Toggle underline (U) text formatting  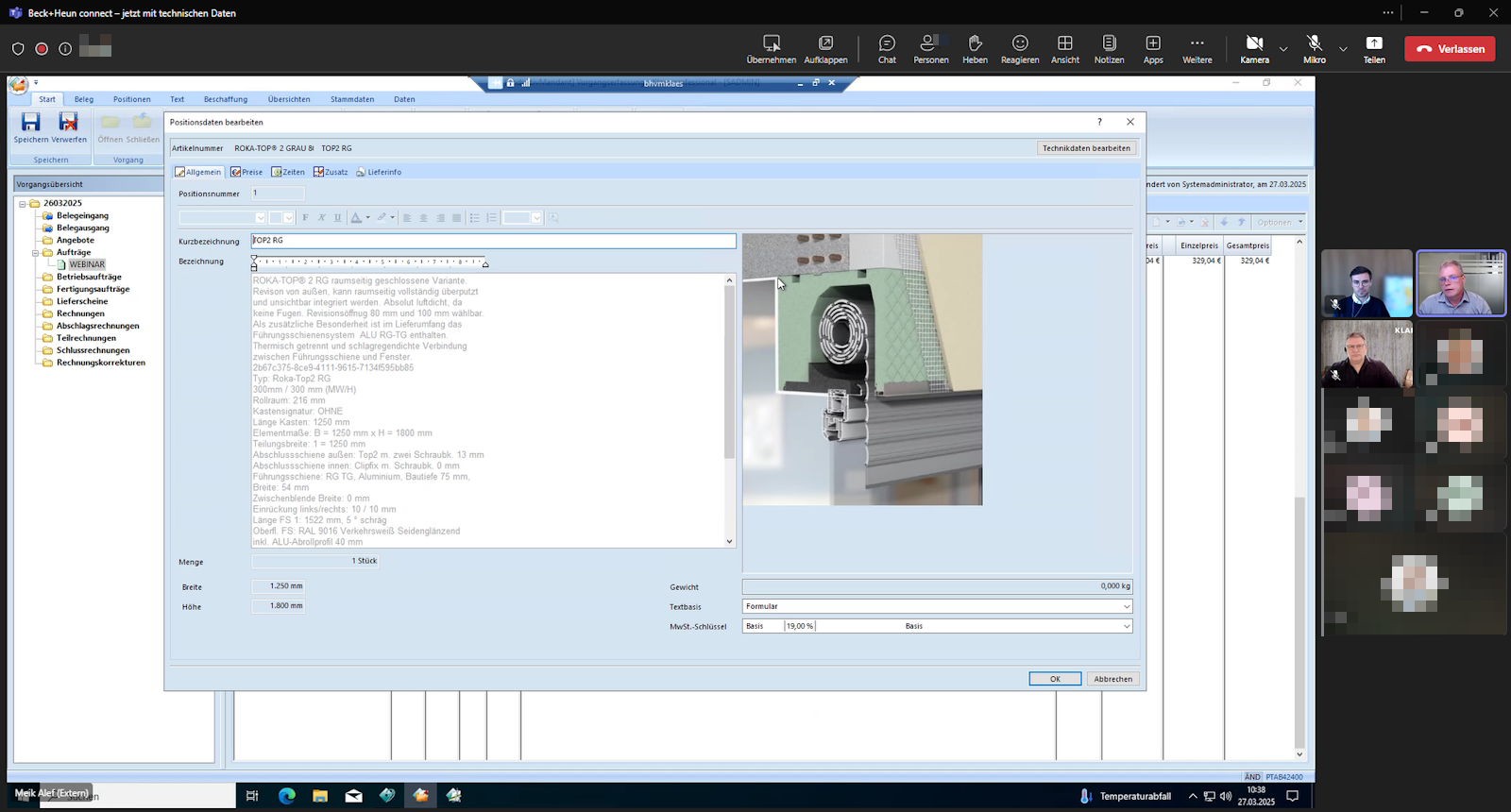(x=337, y=218)
